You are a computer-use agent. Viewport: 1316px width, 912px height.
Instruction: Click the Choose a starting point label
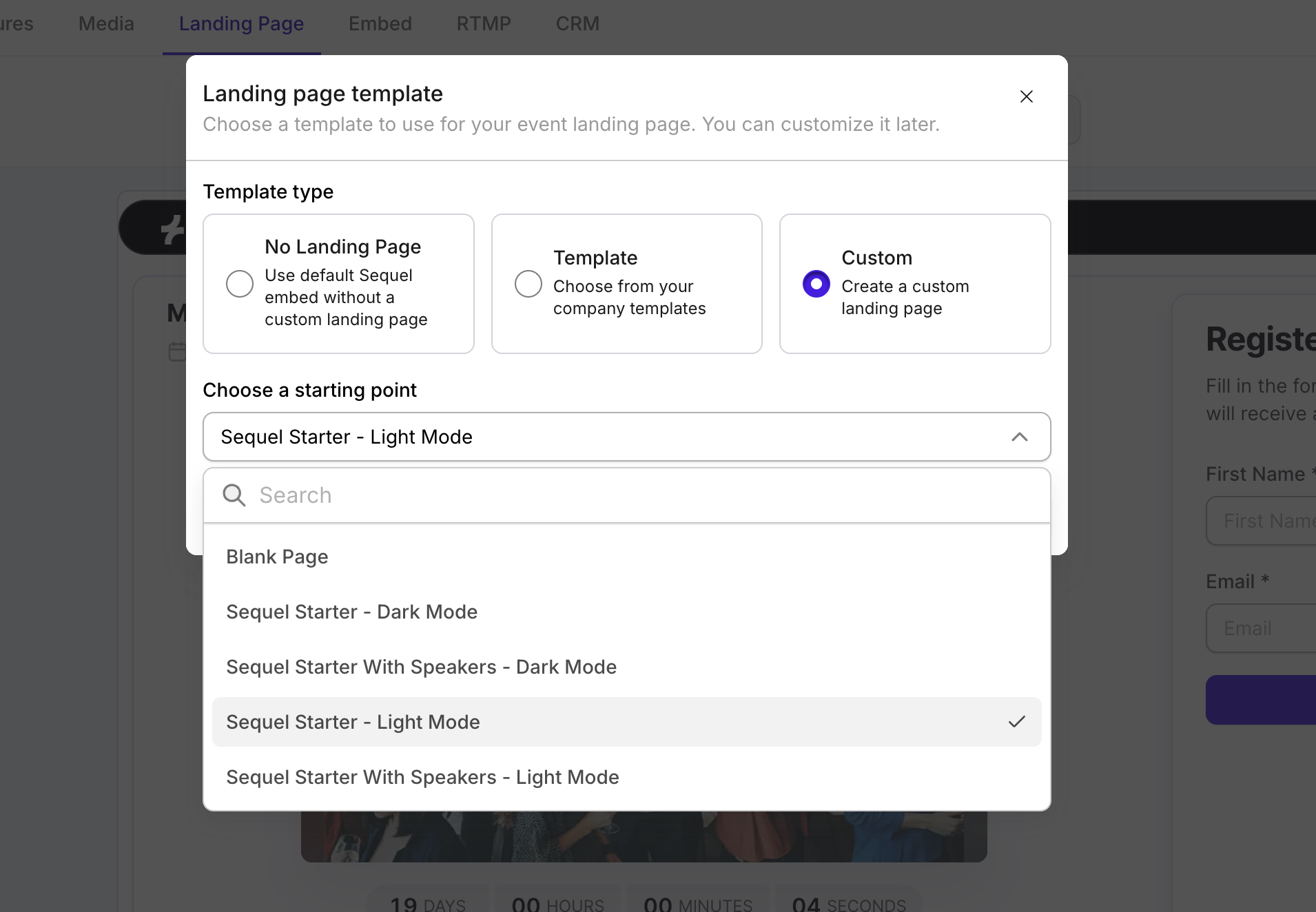click(x=309, y=390)
